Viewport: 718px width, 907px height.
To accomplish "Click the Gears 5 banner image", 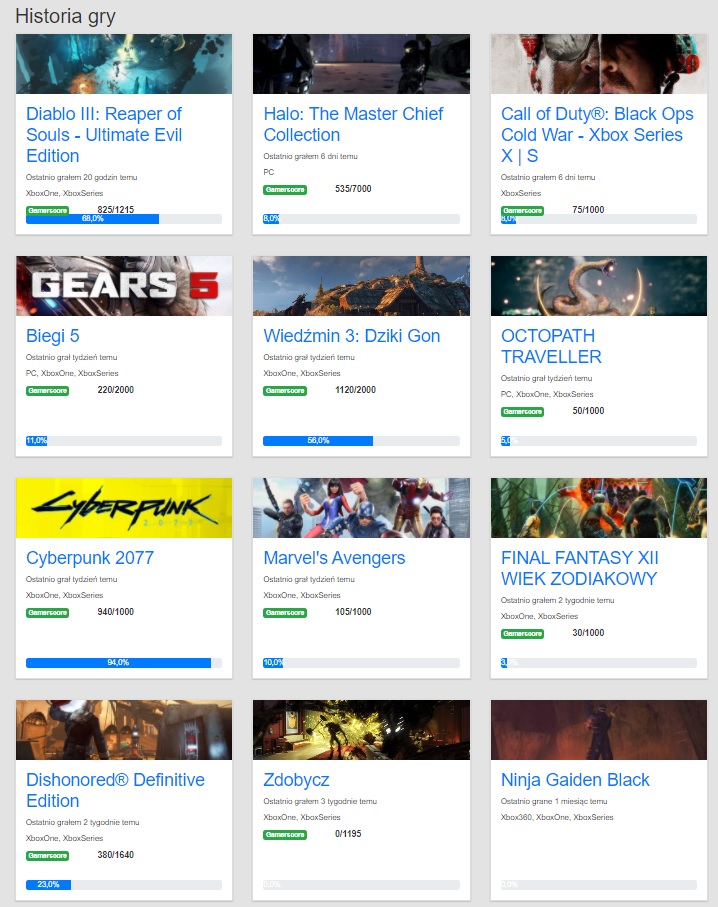I will coord(124,286).
